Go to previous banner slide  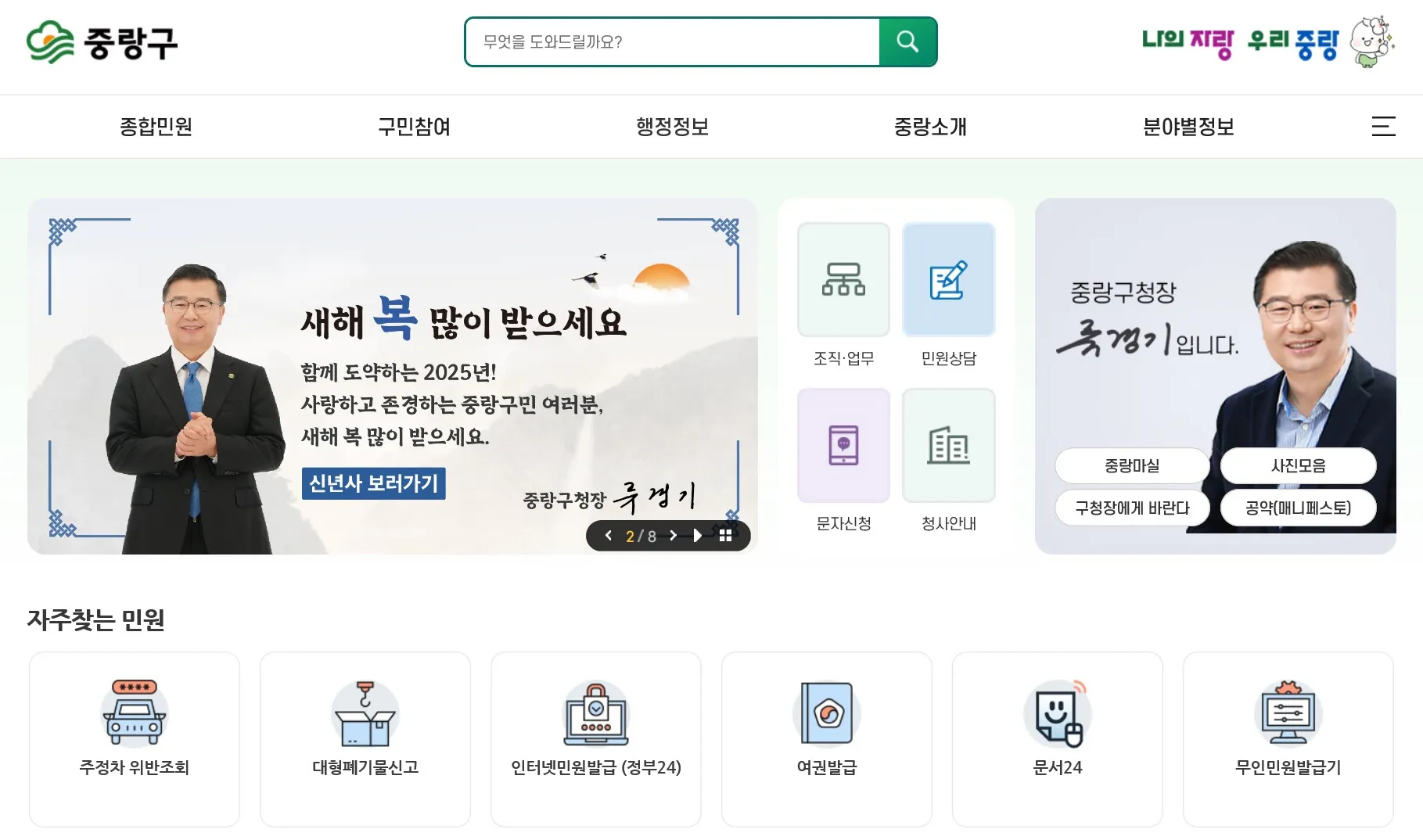609,536
